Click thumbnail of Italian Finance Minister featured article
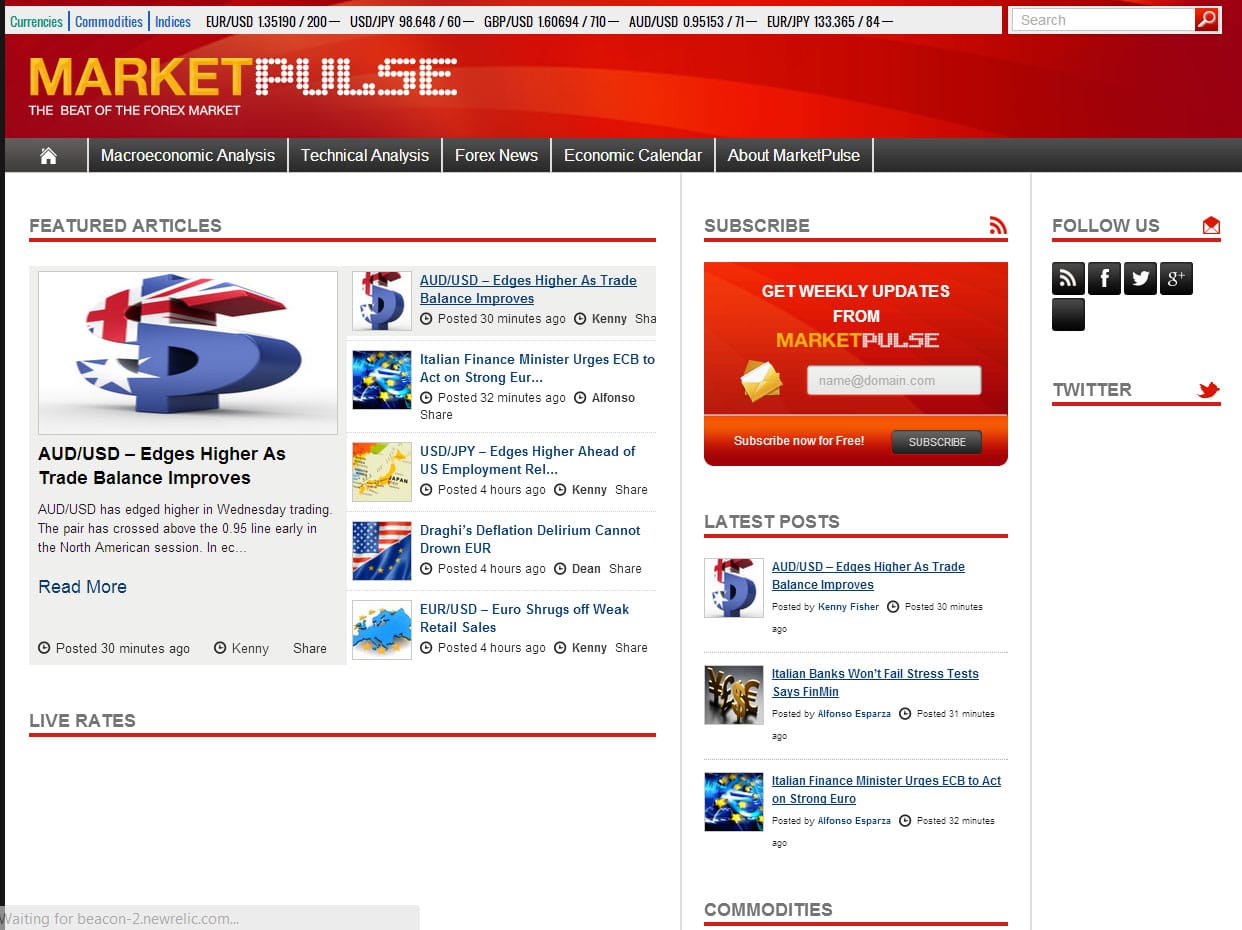This screenshot has height=930, width=1242. pos(382,380)
